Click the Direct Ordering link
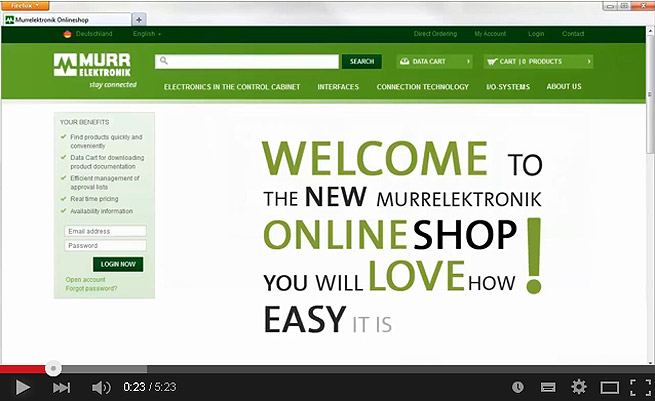This screenshot has width=655, height=401. pos(435,34)
